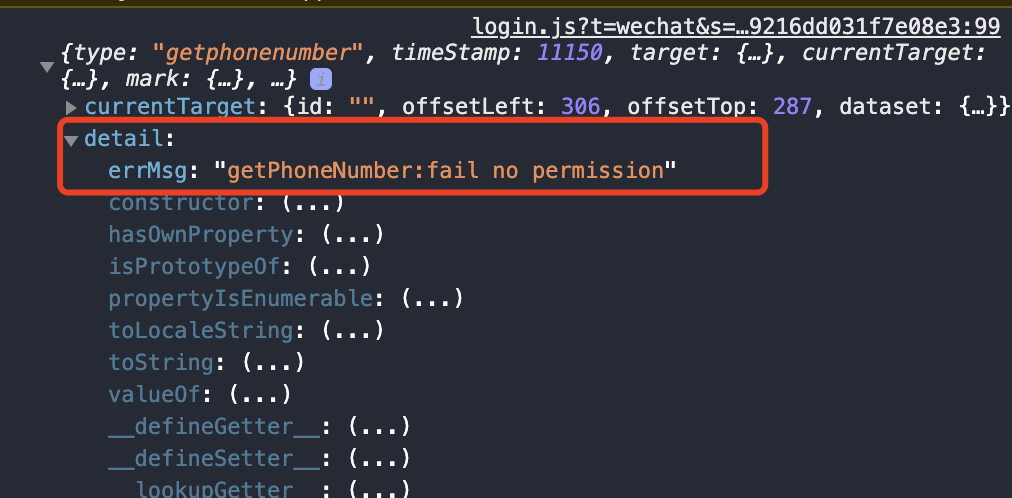Evaluate the hasOwnProperty getter ellipsis
Image resolution: width=1012 pixels, height=498 pixels.
pos(352,235)
